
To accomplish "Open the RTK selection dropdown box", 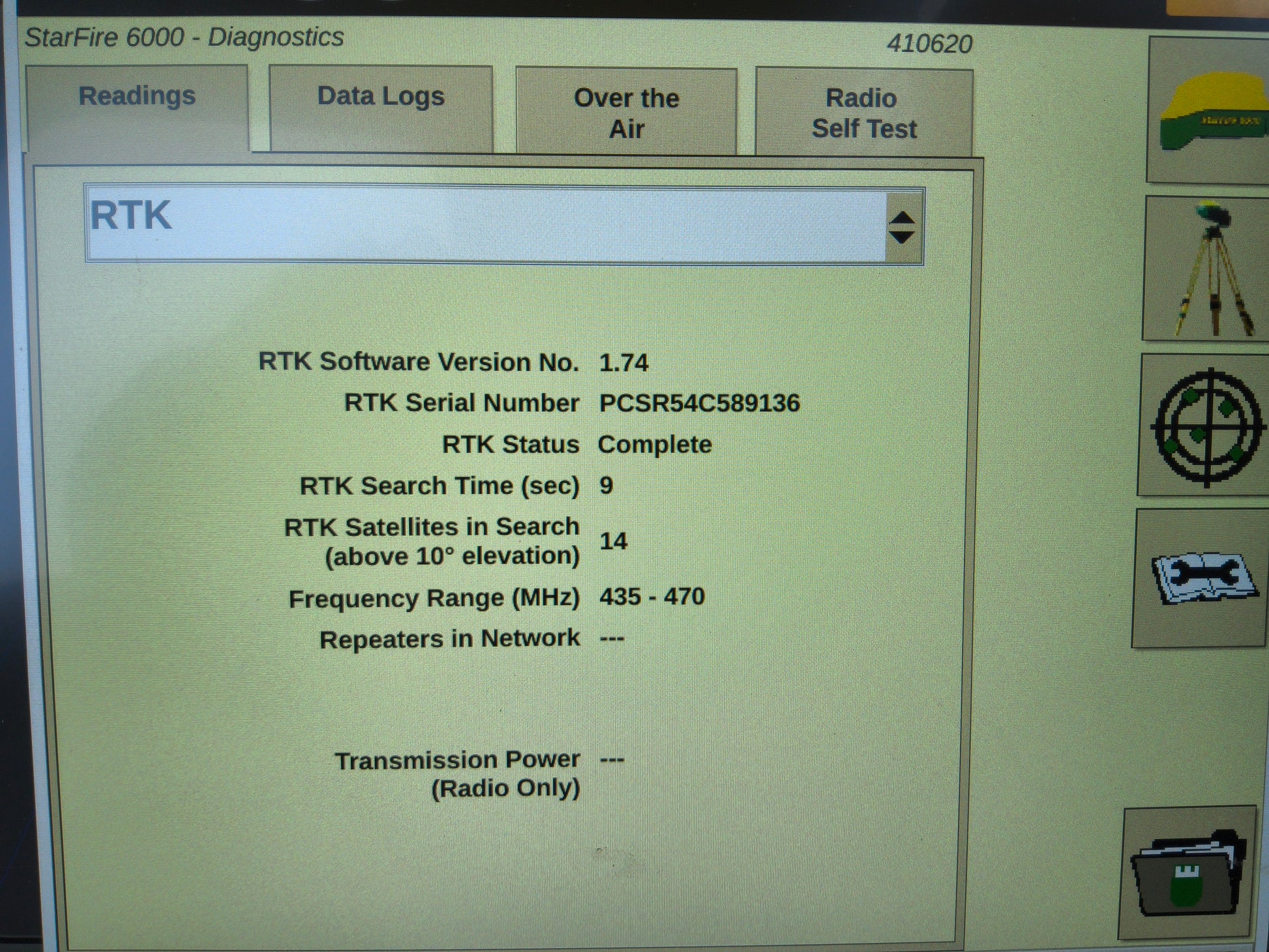I will [486, 224].
